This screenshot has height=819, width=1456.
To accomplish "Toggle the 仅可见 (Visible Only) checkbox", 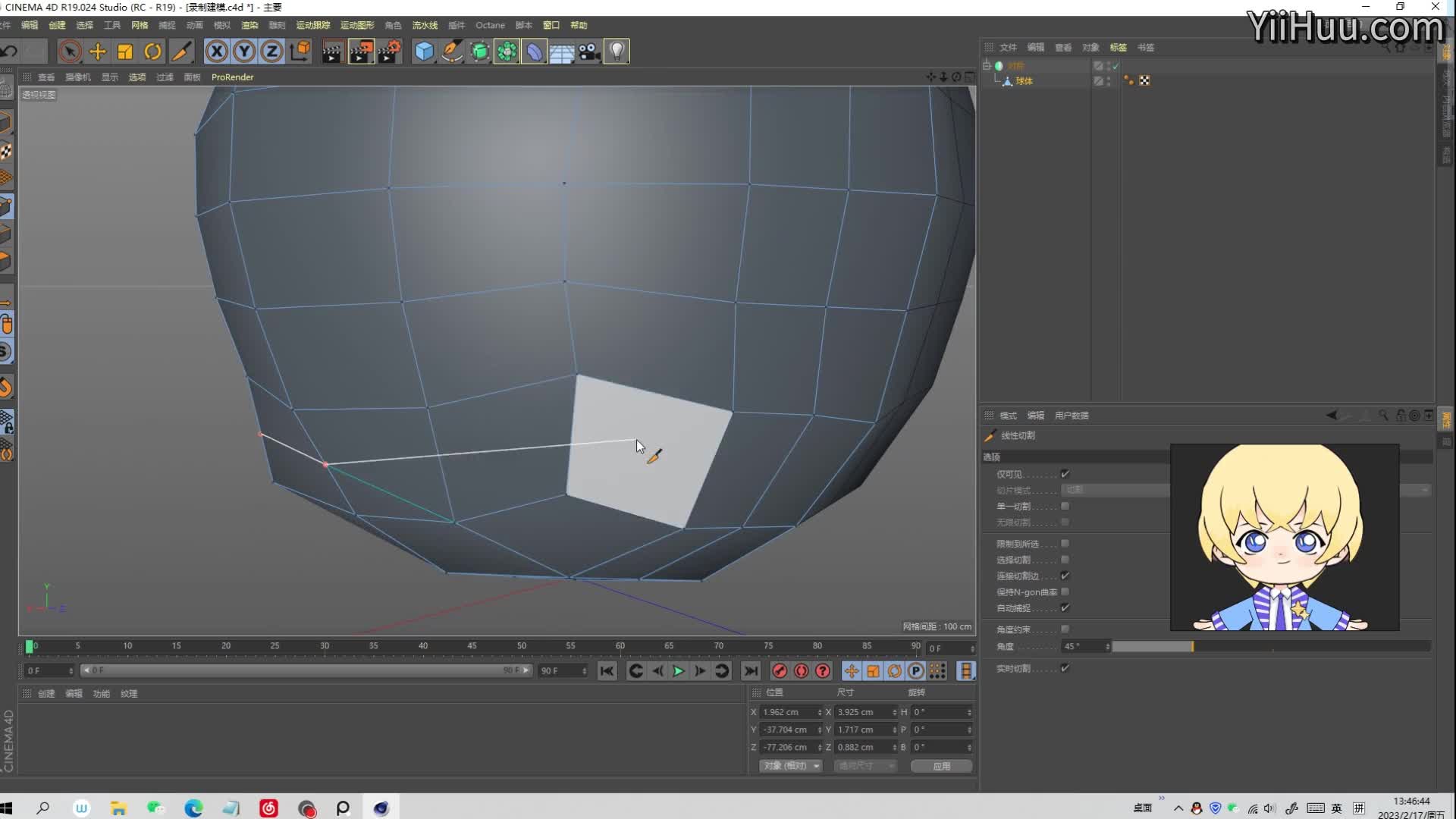I will (1065, 474).
